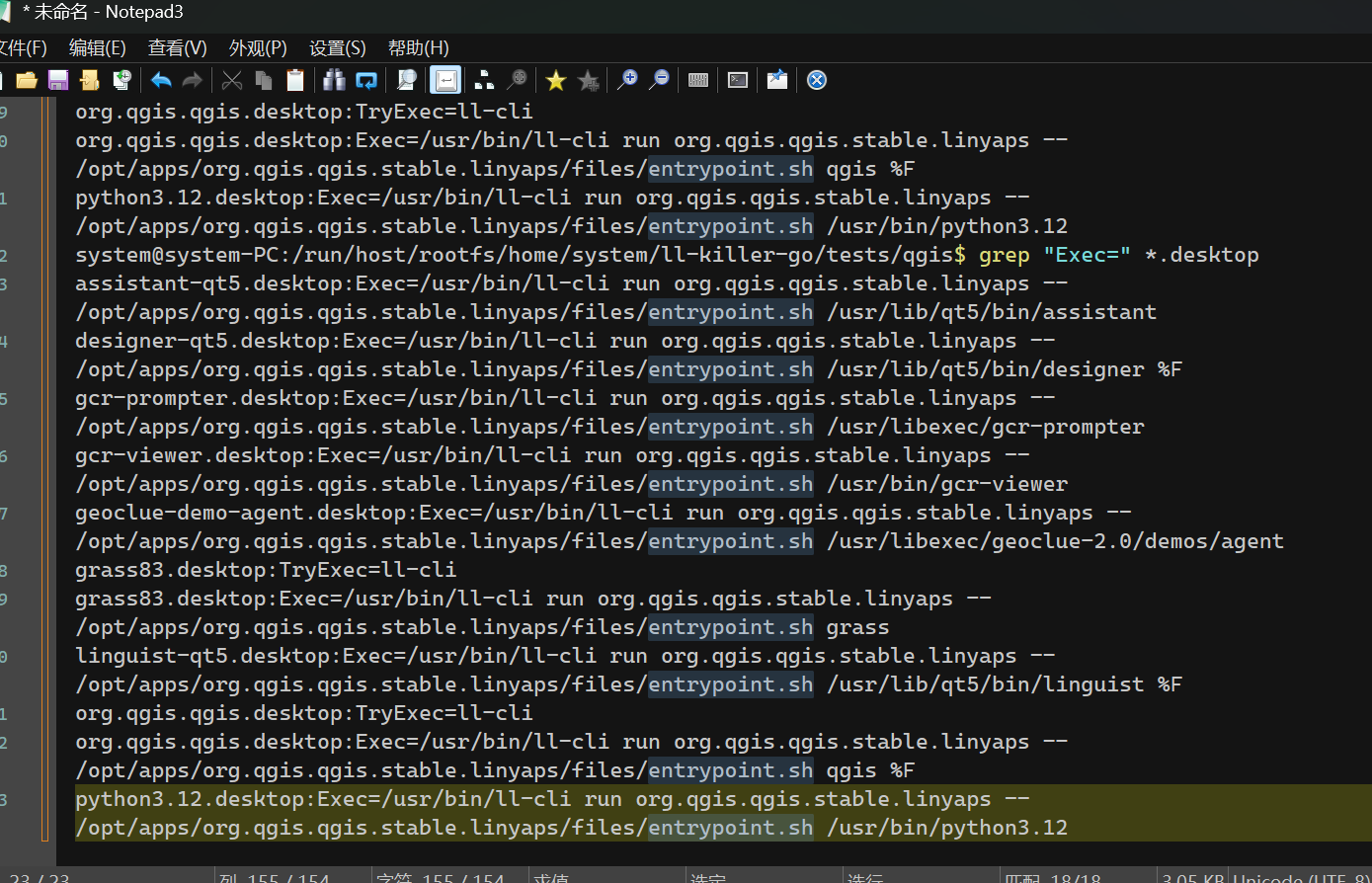Click the keyboard-like toolbar icon
The width and height of the screenshot is (1372, 883).
(698, 80)
